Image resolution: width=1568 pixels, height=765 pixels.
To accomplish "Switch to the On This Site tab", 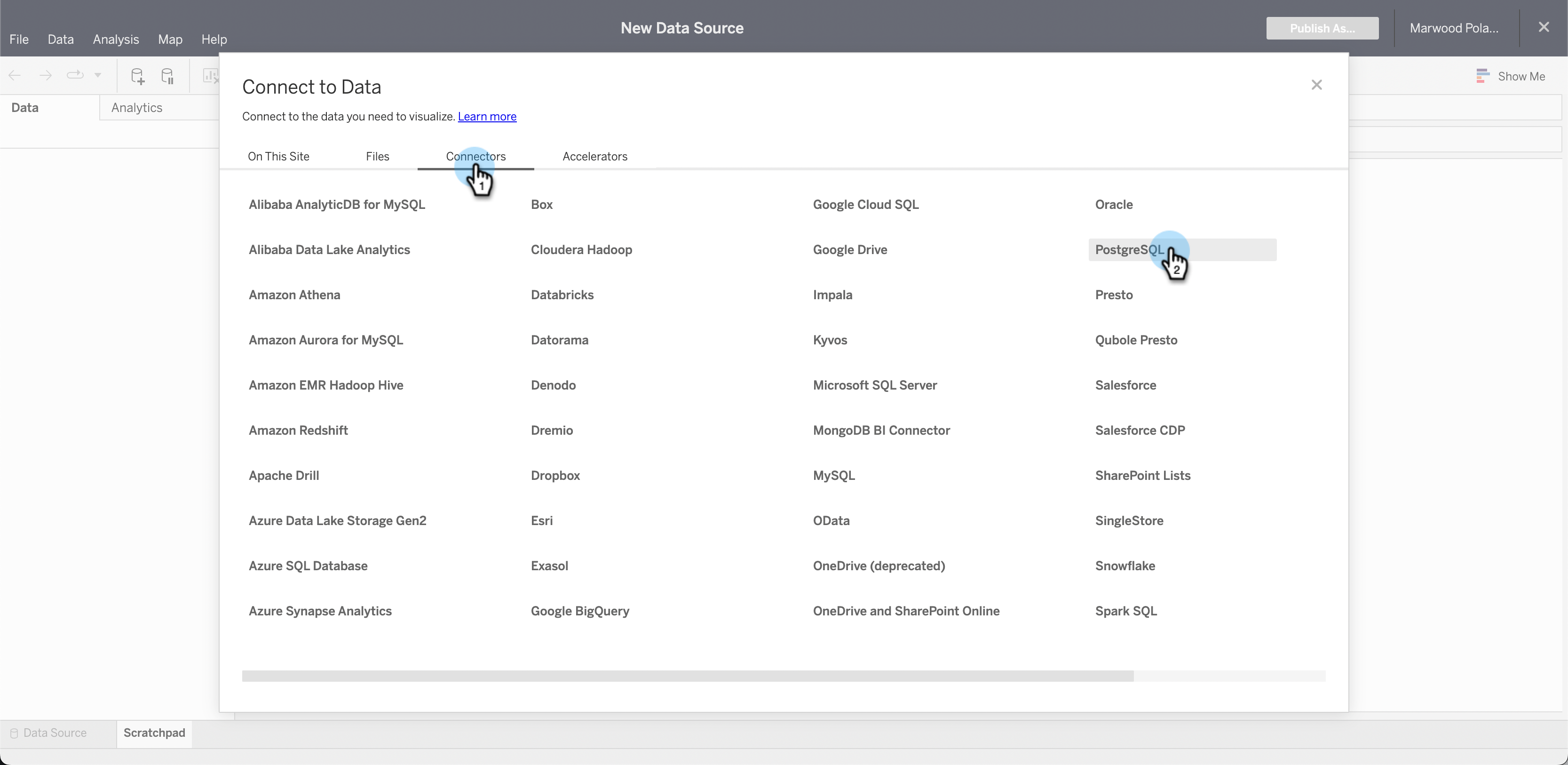I will point(279,157).
